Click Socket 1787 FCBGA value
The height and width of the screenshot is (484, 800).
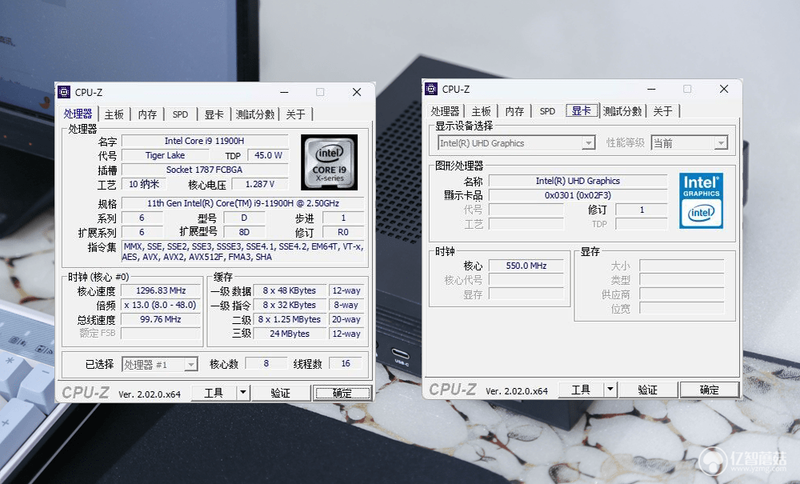pos(205,169)
